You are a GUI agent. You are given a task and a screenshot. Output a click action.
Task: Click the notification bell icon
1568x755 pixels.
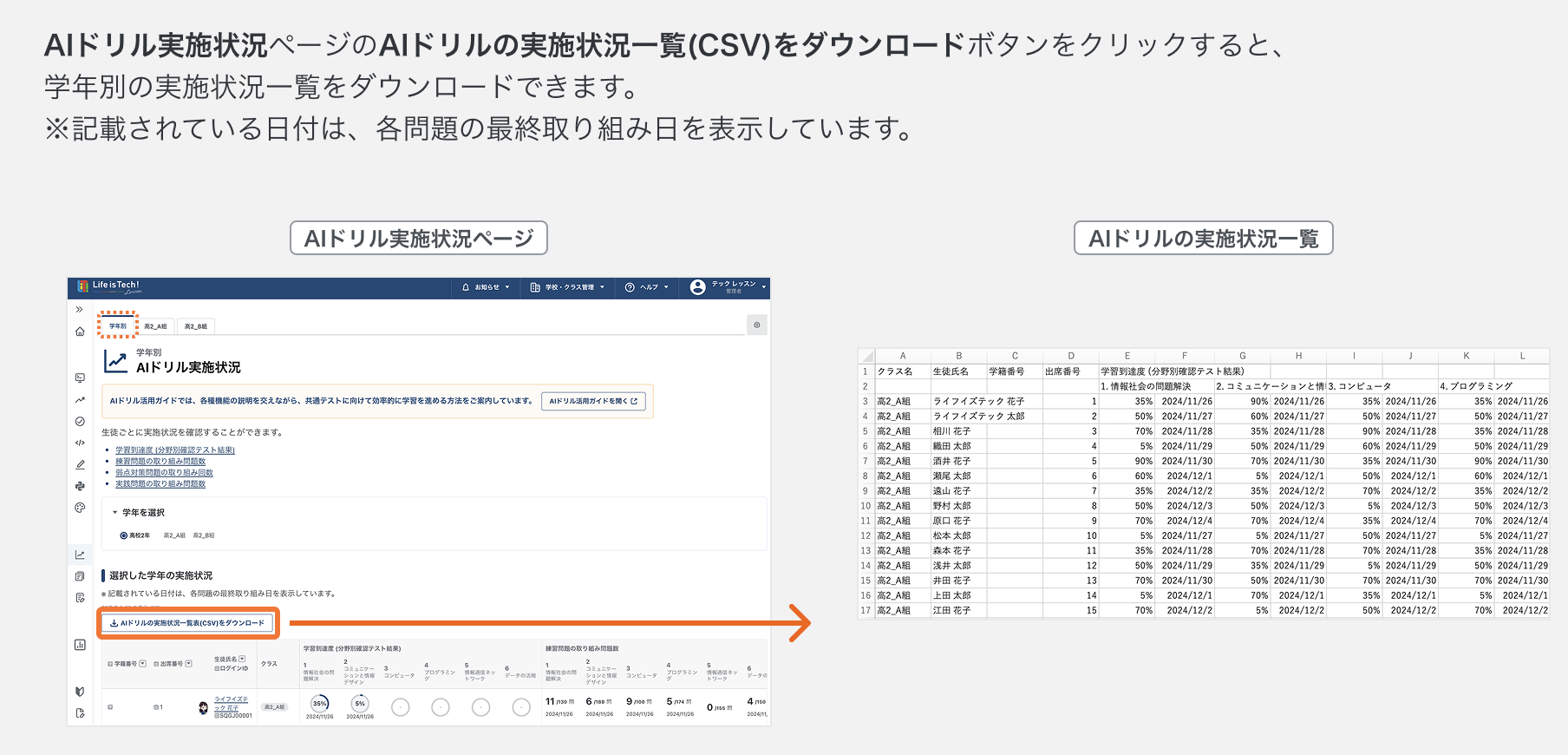(x=466, y=287)
